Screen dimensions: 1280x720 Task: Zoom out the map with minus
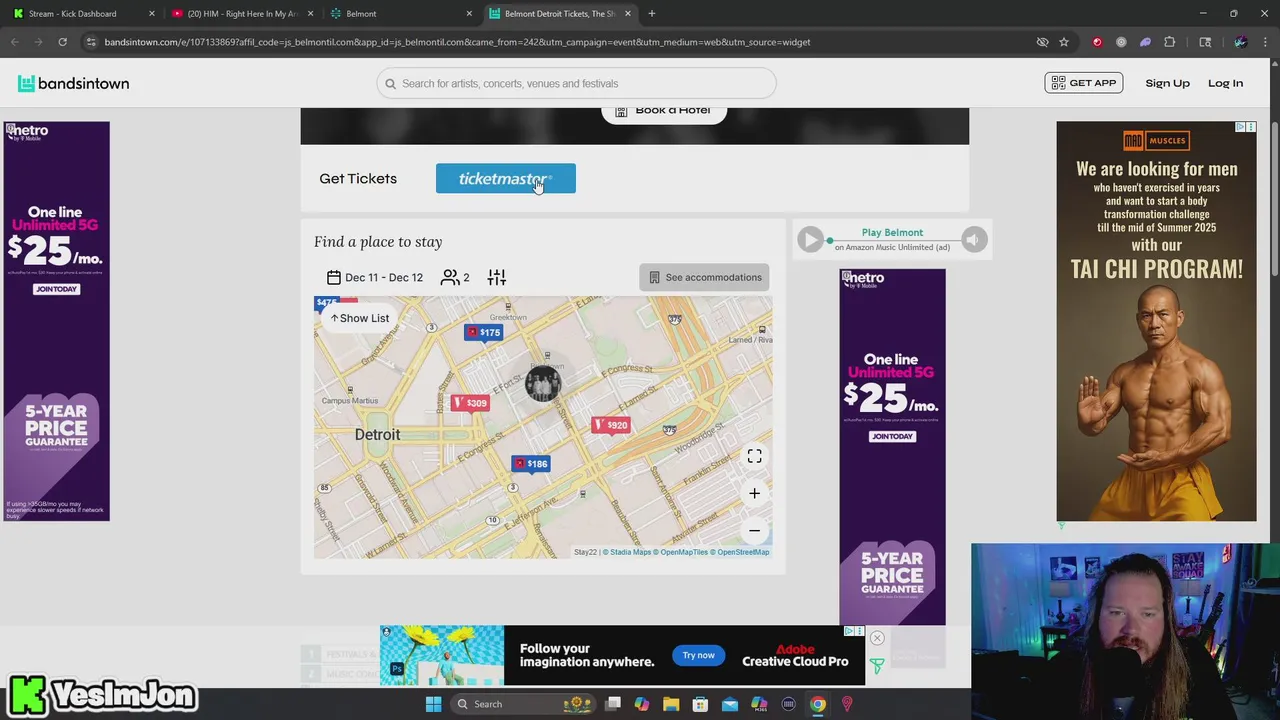[x=754, y=530]
